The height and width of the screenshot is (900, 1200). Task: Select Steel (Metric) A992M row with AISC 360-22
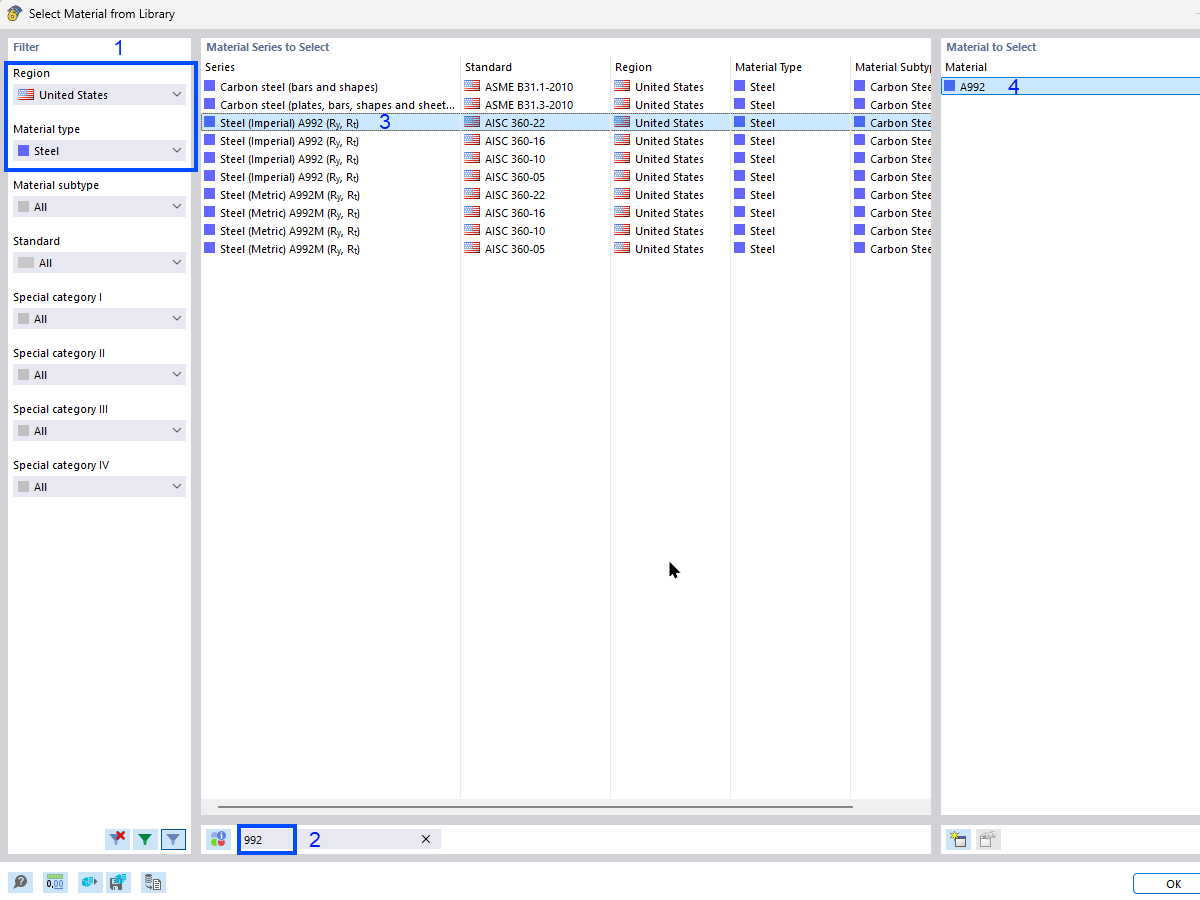566,195
